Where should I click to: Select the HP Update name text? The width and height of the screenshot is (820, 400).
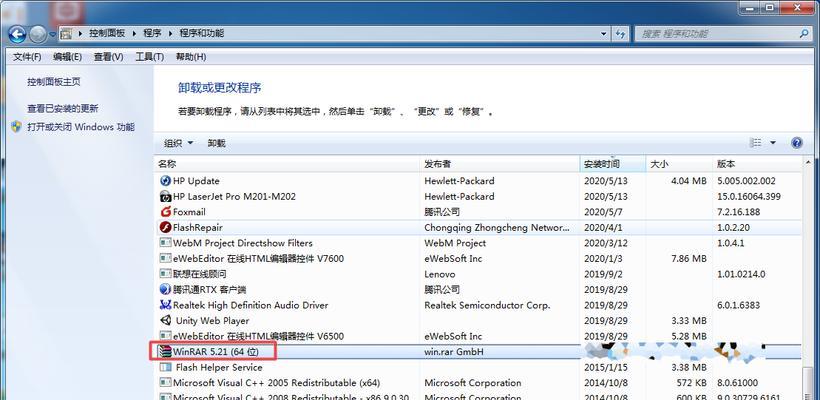click(196, 181)
